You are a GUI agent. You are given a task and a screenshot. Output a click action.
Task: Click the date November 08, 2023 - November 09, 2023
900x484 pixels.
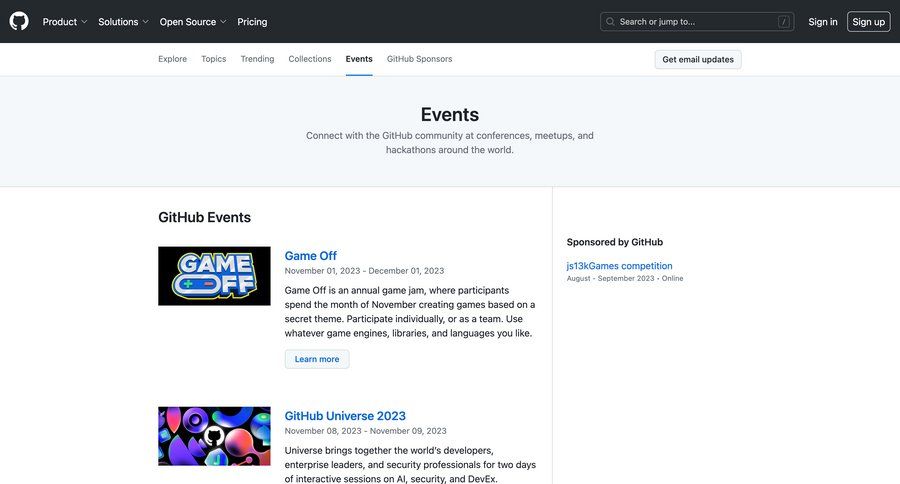coord(366,431)
